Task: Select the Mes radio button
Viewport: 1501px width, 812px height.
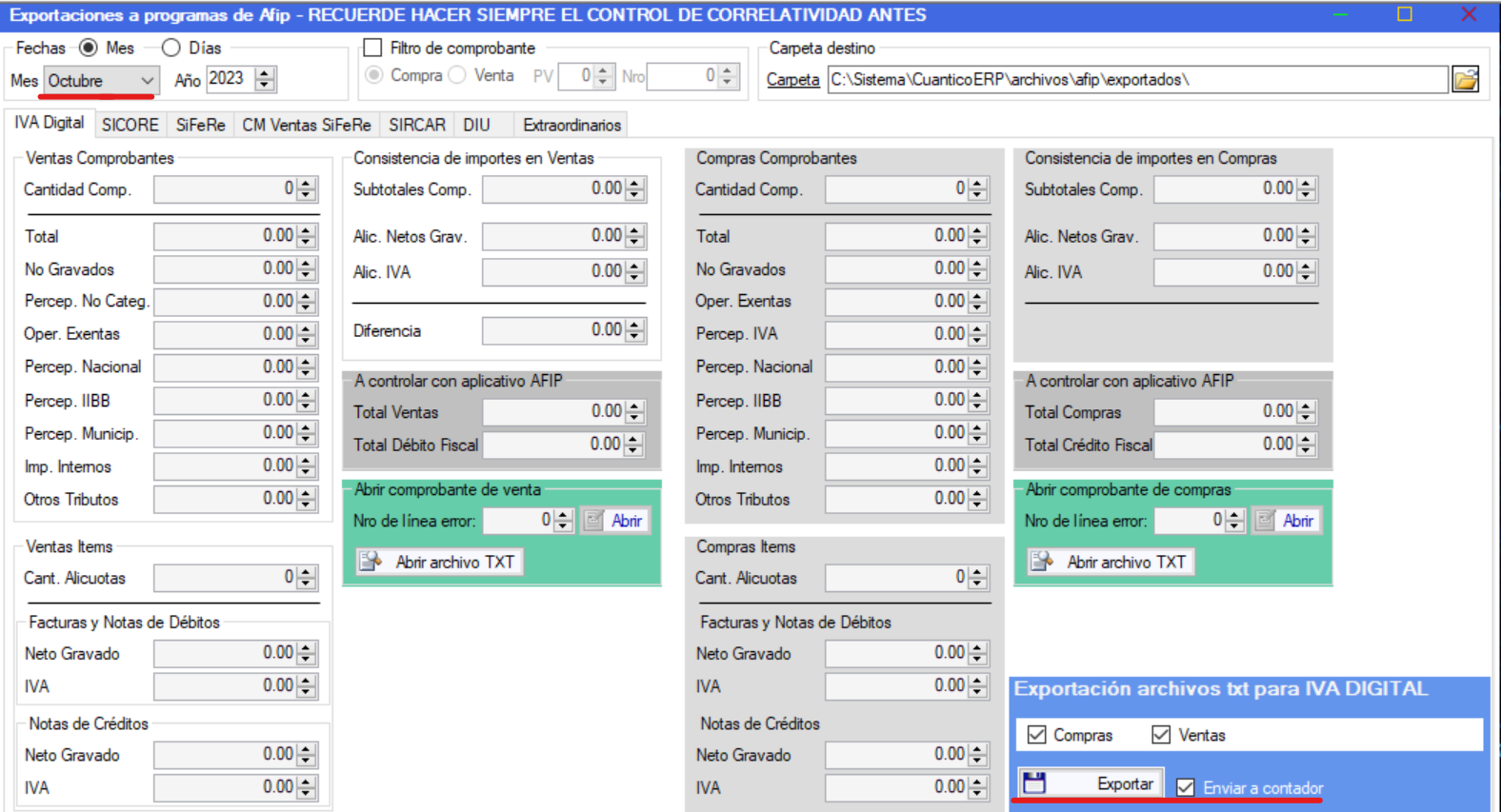Action: coord(89,48)
